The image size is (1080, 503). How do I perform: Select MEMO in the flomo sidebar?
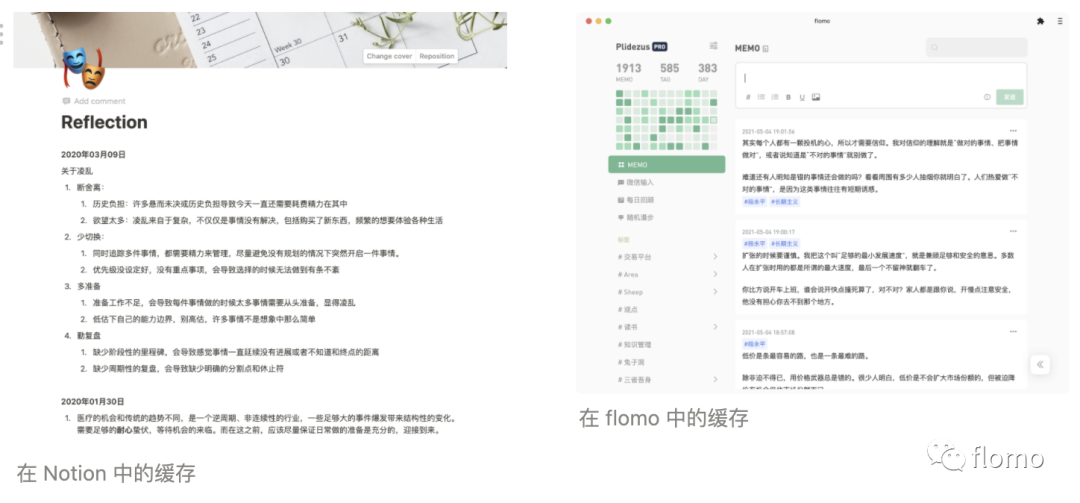point(667,165)
